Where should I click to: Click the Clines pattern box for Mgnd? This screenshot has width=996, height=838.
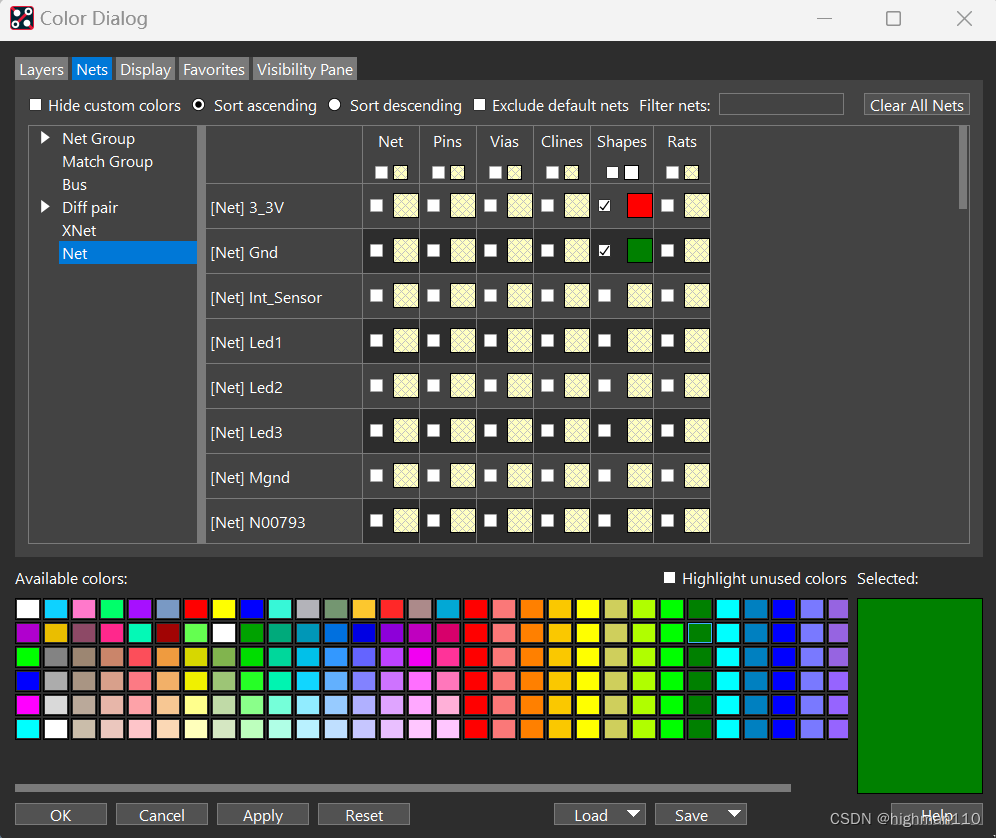click(x=577, y=476)
